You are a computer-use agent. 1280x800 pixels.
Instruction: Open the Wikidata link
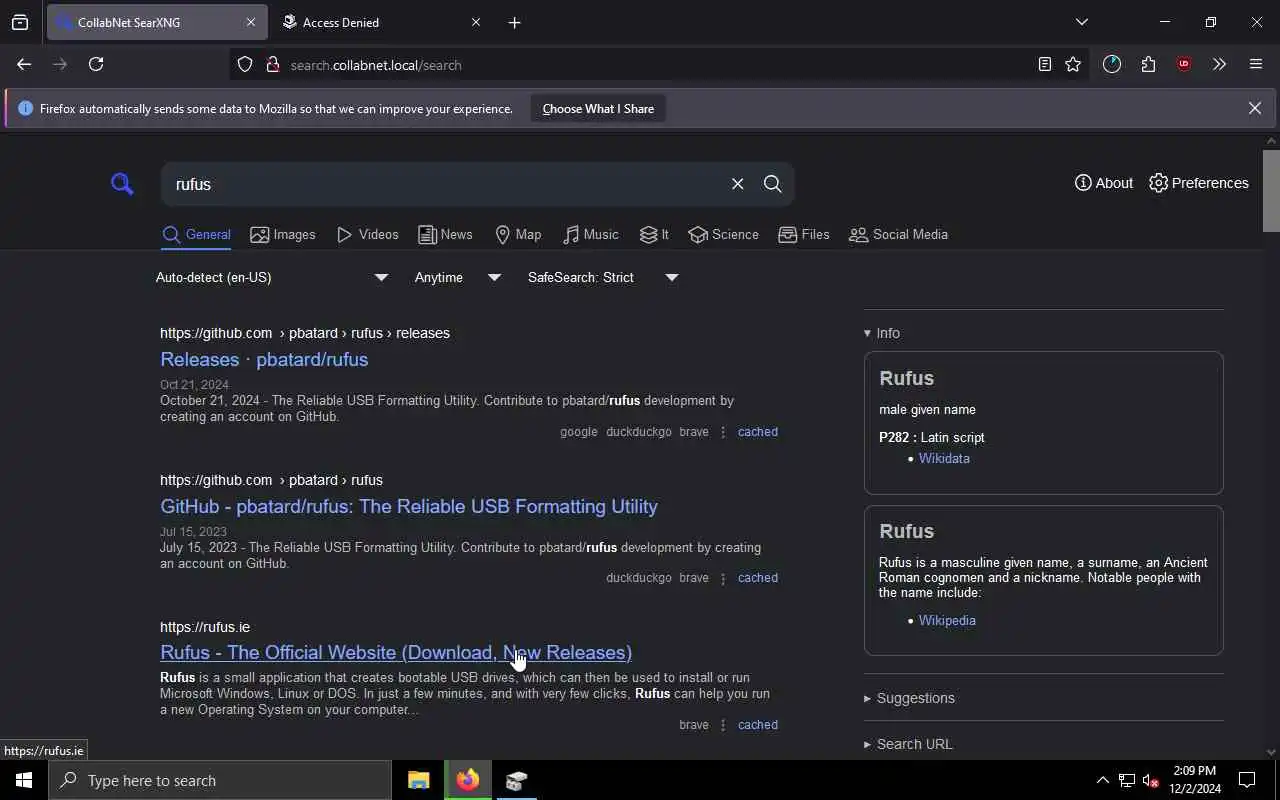tap(944, 459)
